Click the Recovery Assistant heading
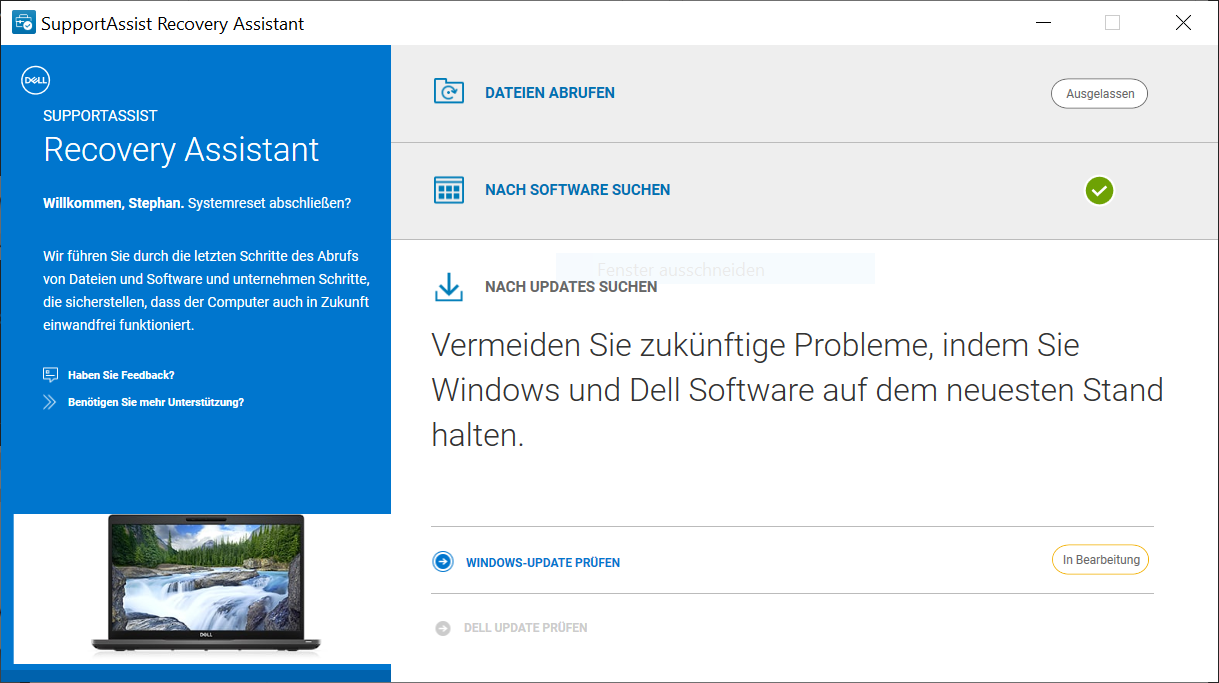This screenshot has height=683, width=1219. tap(181, 150)
